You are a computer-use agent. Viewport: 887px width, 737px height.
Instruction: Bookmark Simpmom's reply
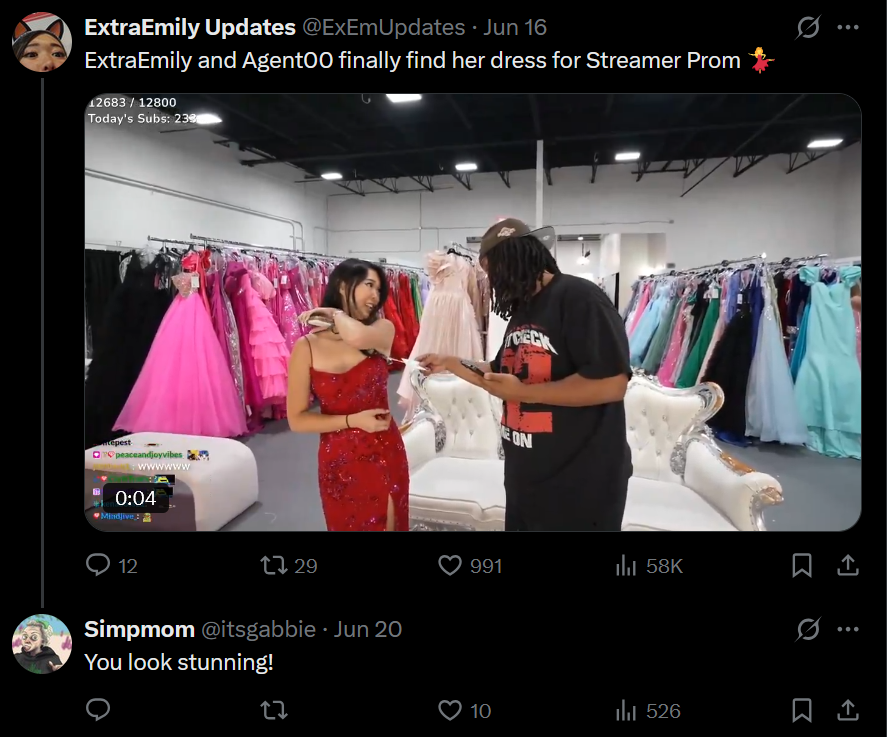pyautogui.click(x=802, y=710)
